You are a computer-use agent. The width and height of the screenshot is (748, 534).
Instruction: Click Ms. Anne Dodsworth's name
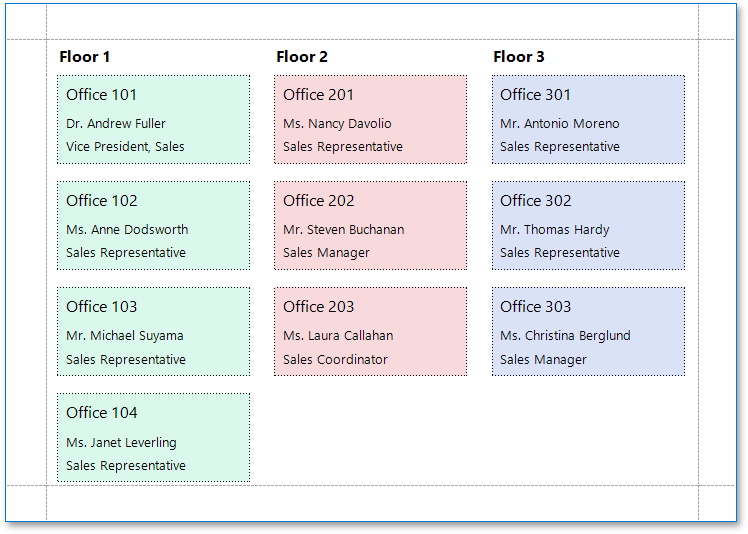127,230
